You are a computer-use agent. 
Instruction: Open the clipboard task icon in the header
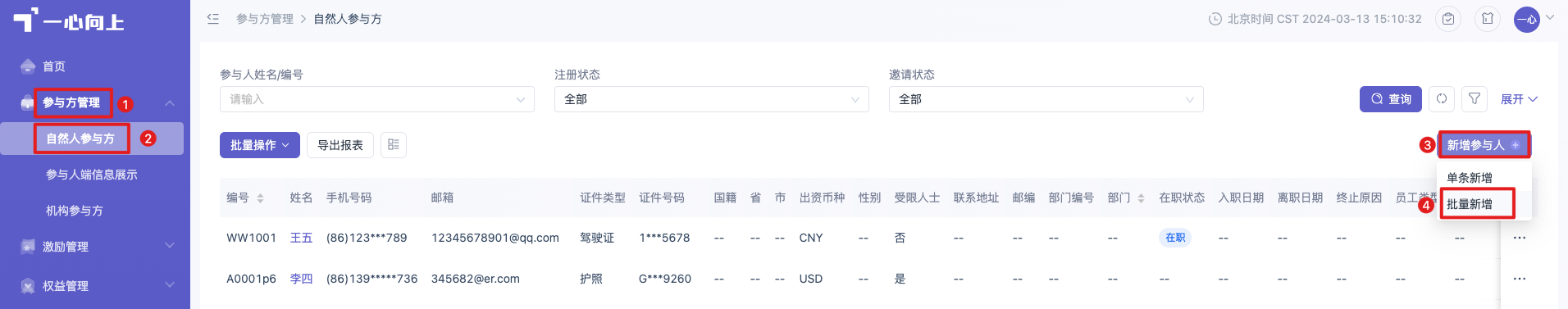[x=1448, y=19]
